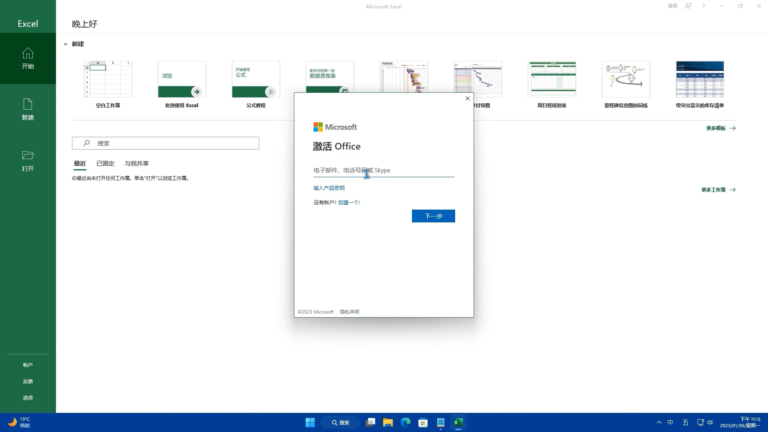
Task: Select the Open (打开) sidebar item
Action: click(28, 161)
